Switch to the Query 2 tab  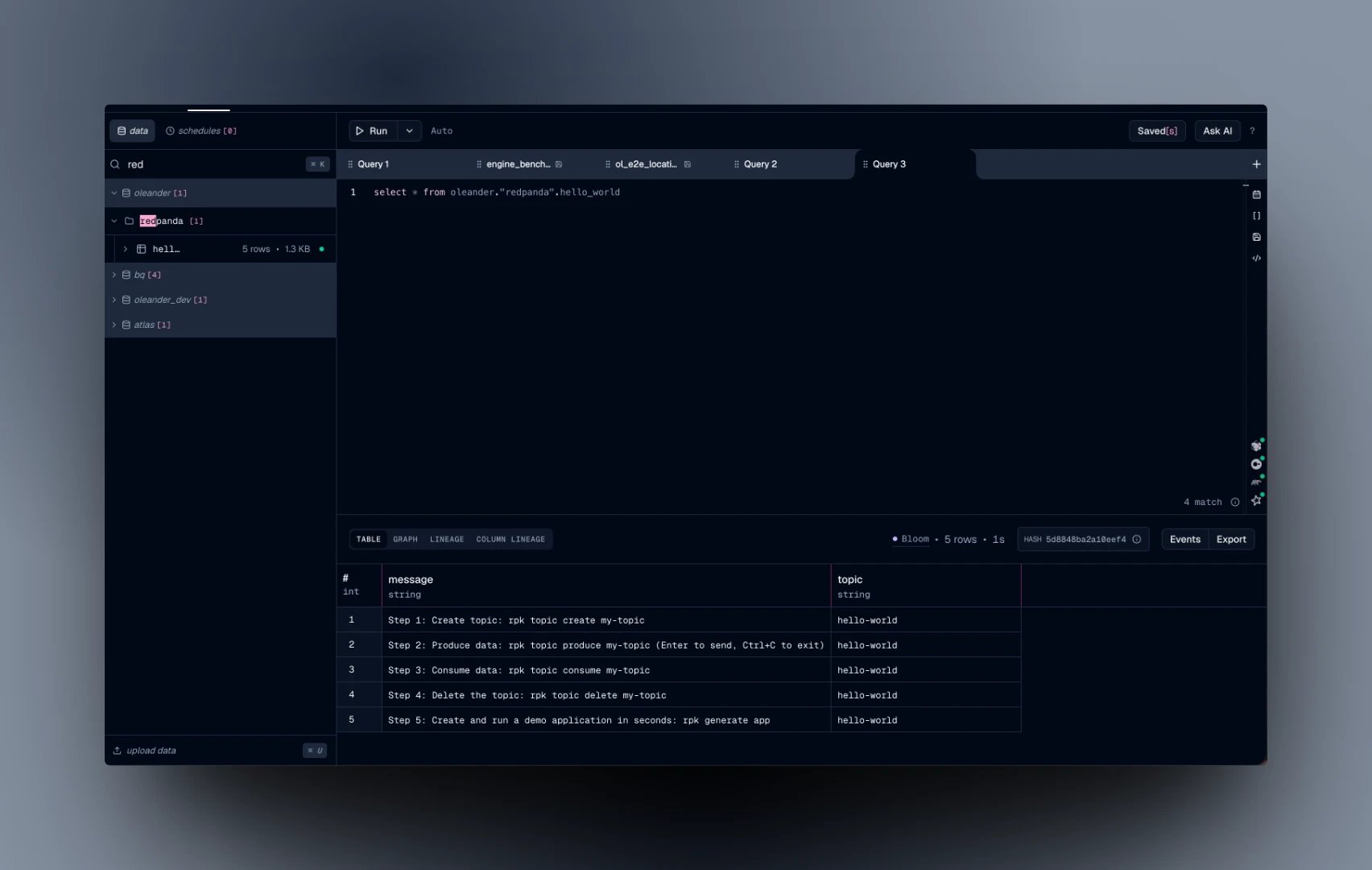pos(760,164)
